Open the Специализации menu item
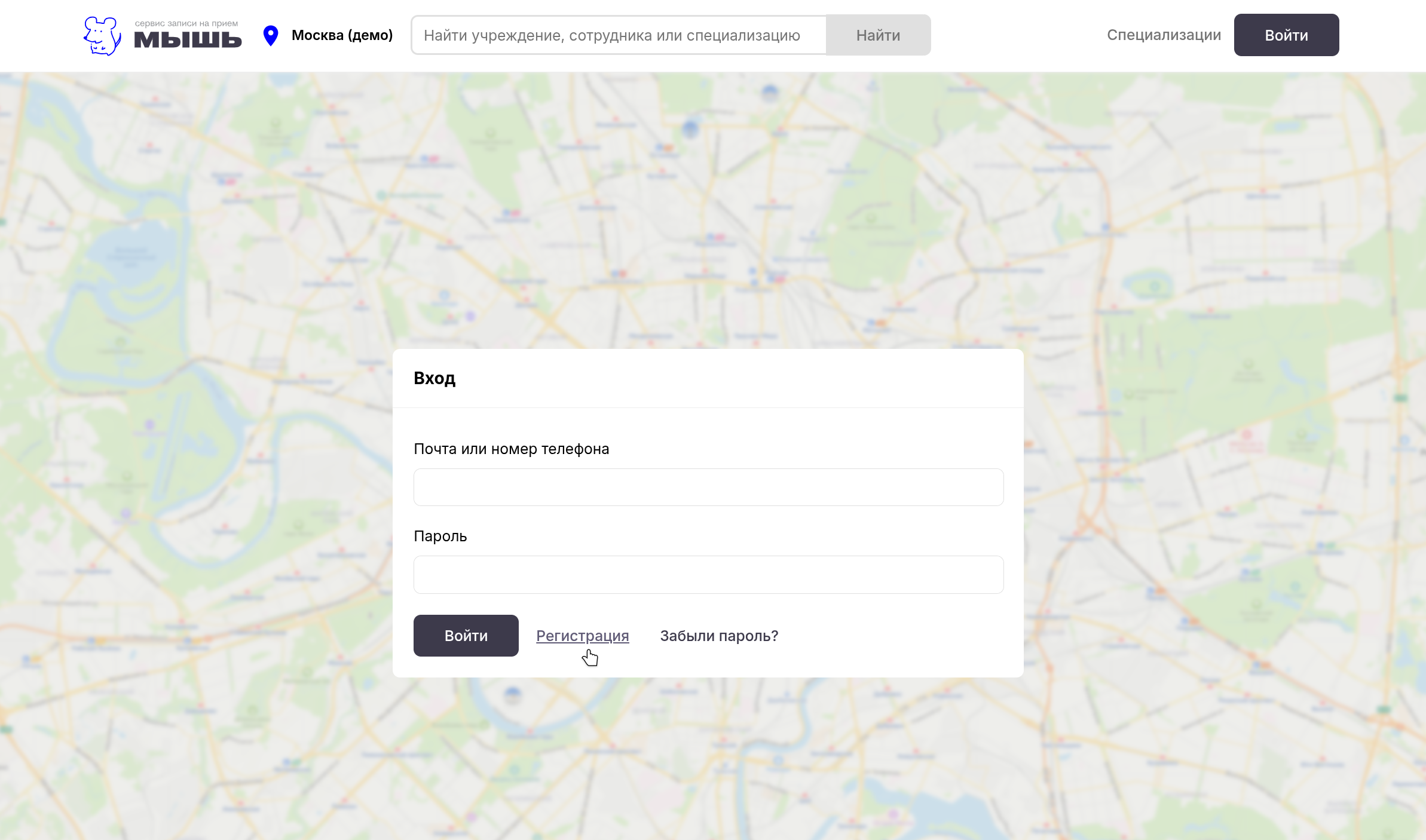The height and width of the screenshot is (840, 1426). (x=1164, y=35)
